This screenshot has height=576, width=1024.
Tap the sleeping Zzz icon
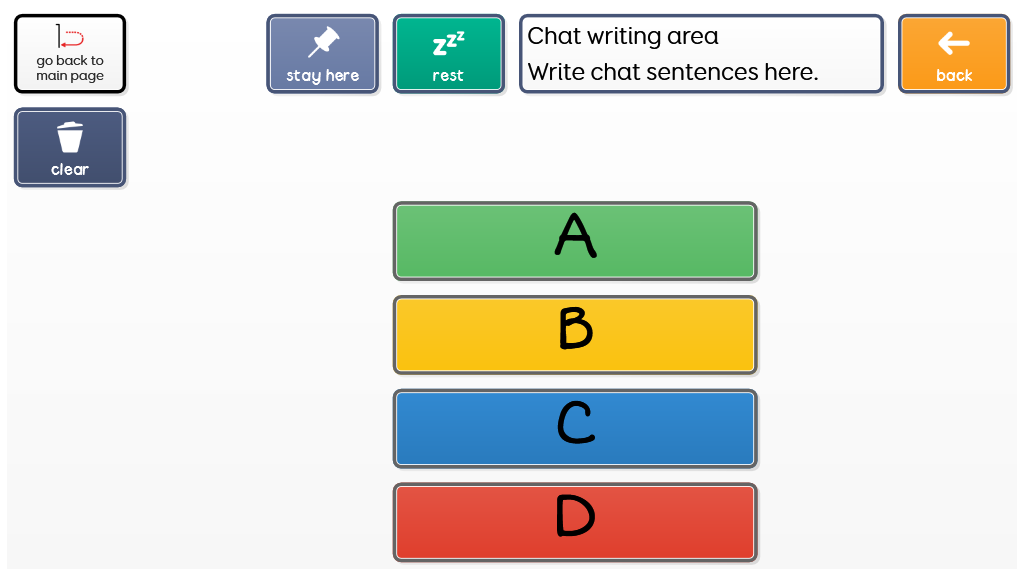[448, 44]
